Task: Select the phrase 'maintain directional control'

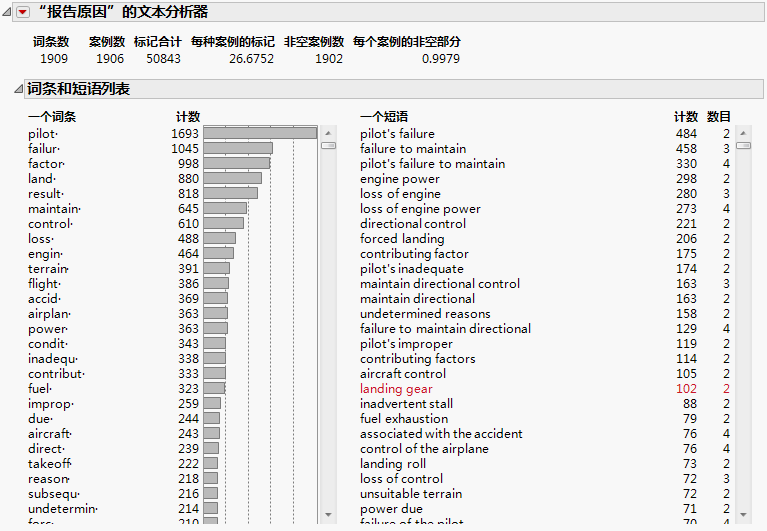Action: coord(440,284)
